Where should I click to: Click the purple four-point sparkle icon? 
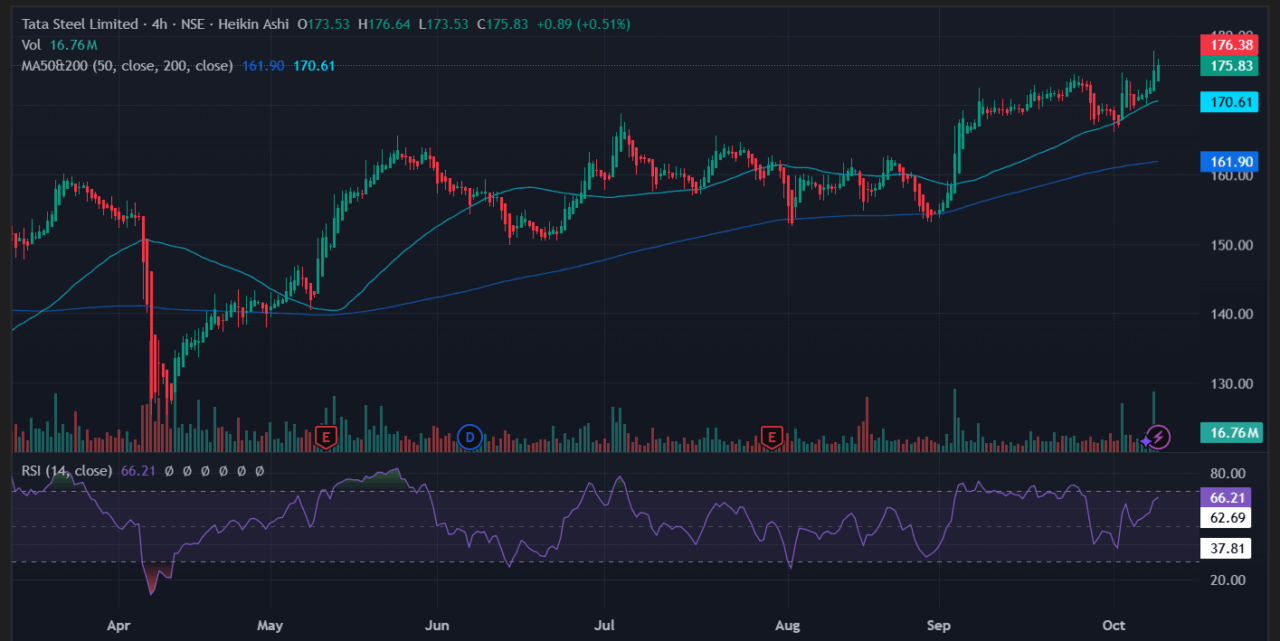1146,439
